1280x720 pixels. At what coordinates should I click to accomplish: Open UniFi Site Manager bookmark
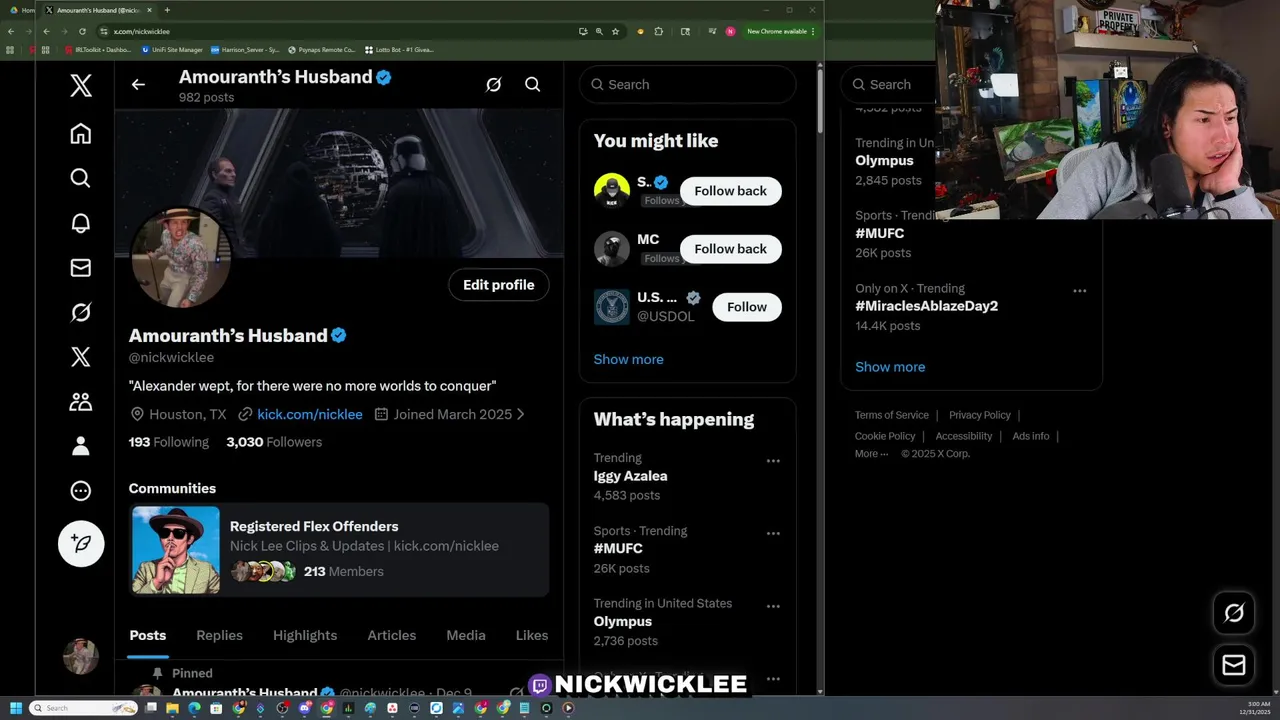172,49
